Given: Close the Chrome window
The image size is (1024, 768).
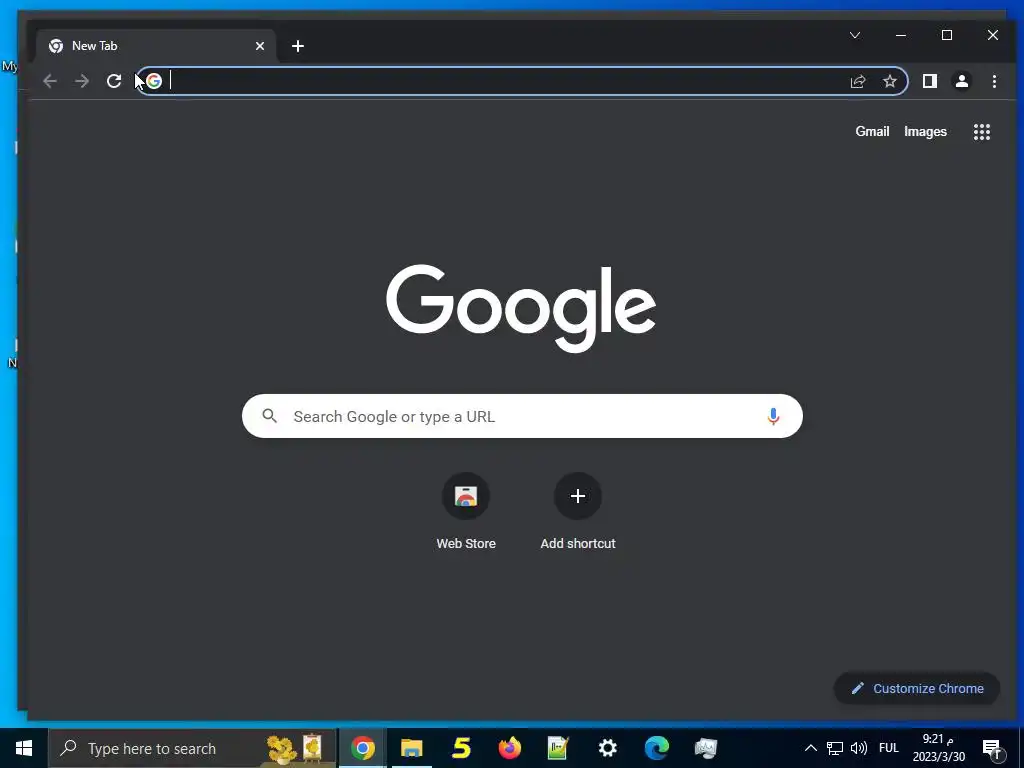Looking at the screenshot, I should pyautogui.click(x=993, y=35).
